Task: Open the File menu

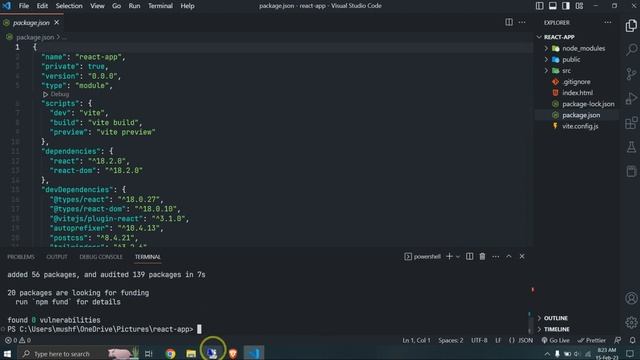Action: (24, 6)
